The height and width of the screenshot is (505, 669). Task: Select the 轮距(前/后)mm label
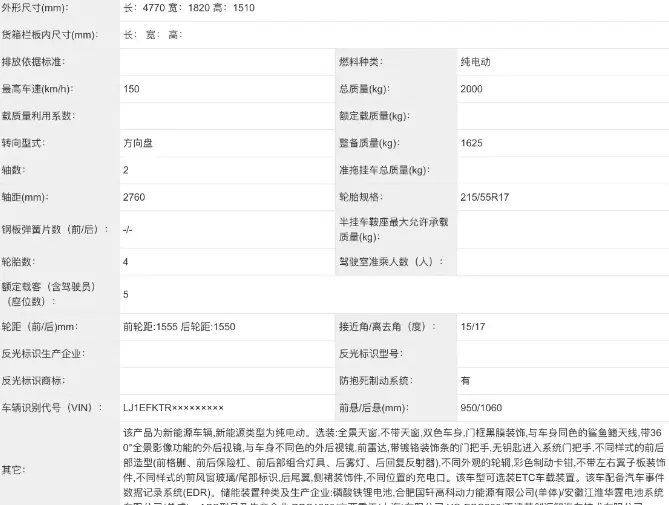(40, 327)
